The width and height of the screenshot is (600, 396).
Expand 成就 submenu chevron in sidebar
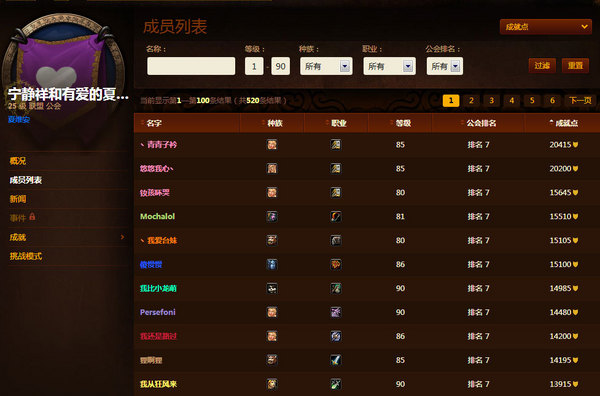pos(122,237)
